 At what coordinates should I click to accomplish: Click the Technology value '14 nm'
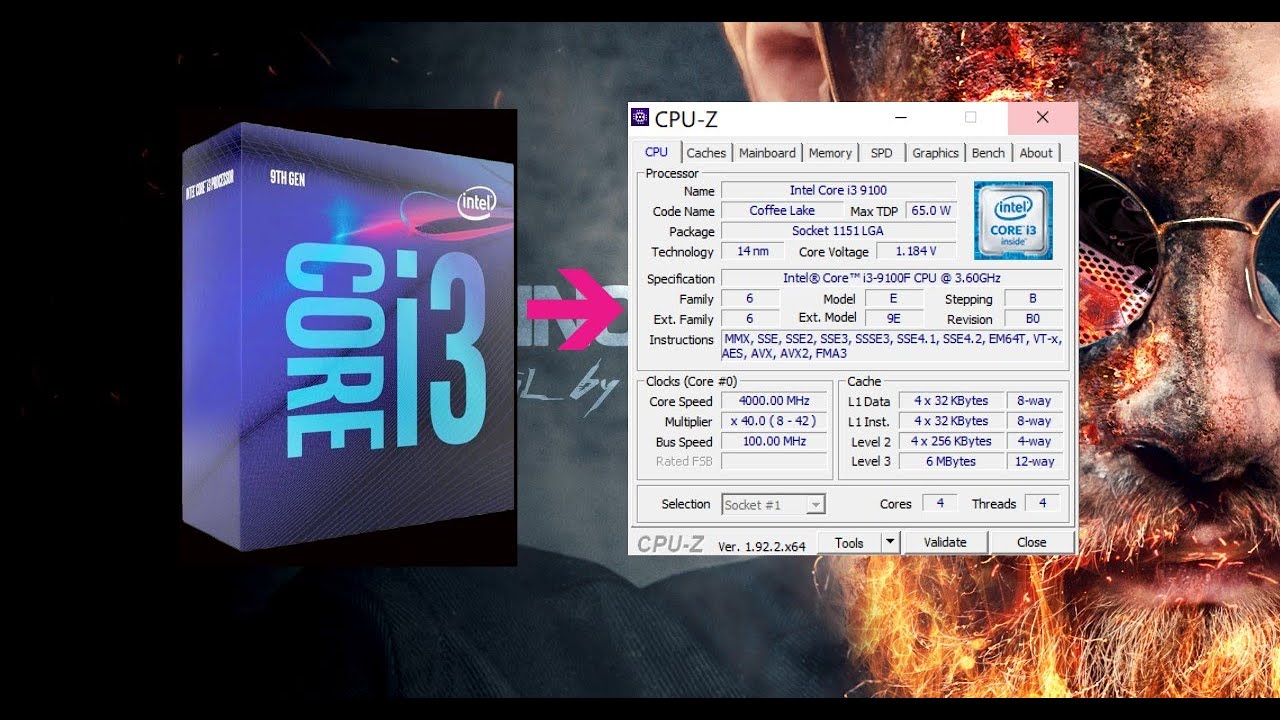tap(752, 251)
